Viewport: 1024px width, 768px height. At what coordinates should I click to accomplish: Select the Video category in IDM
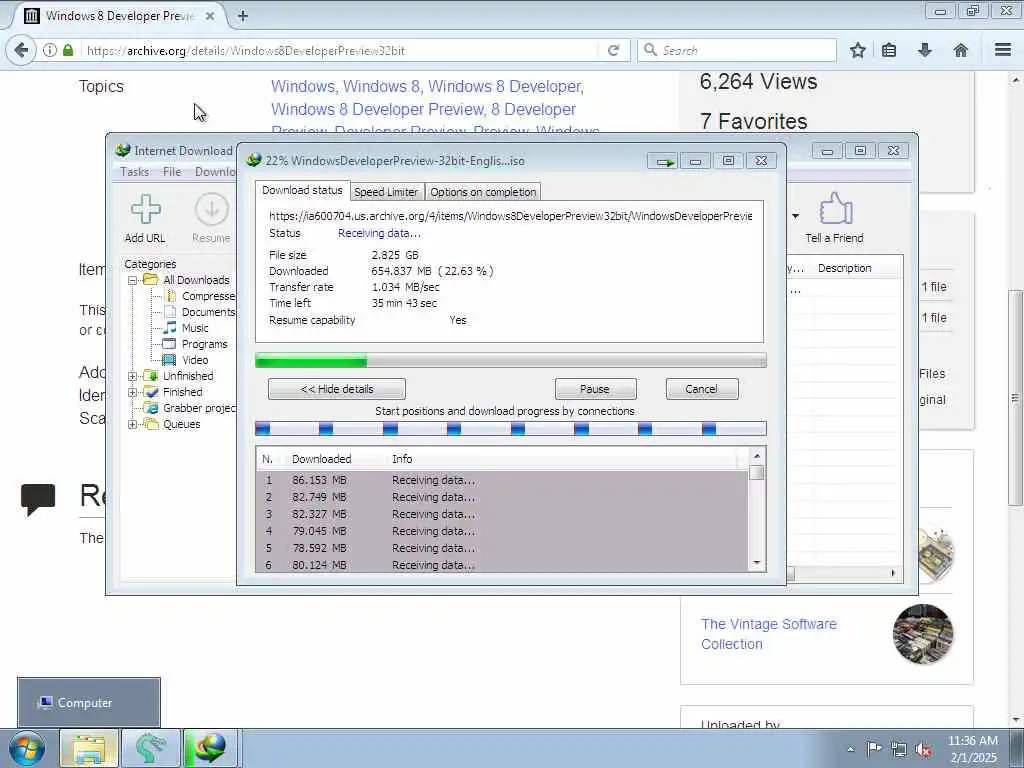click(185, 360)
